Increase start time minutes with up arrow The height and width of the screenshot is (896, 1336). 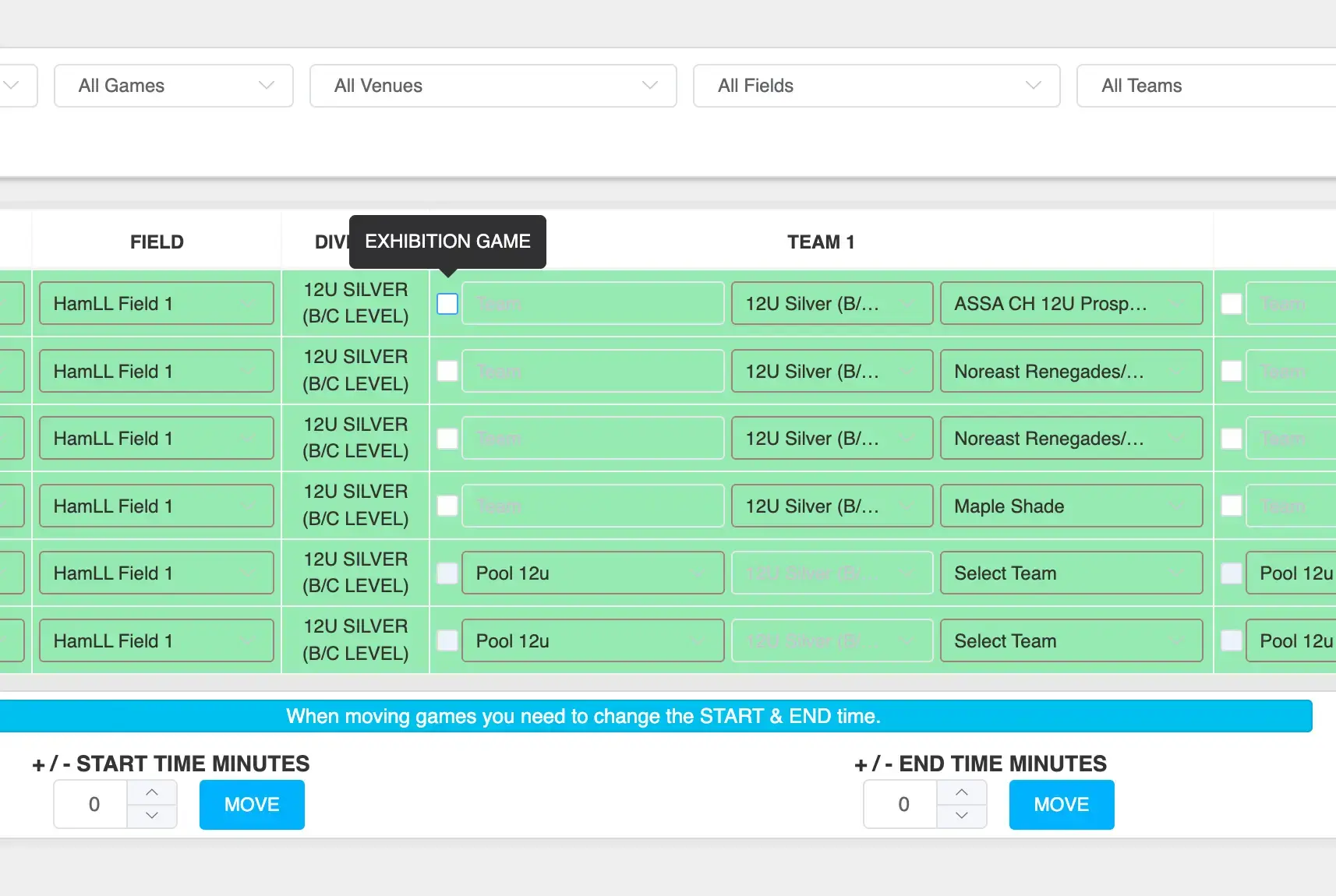tap(152, 792)
